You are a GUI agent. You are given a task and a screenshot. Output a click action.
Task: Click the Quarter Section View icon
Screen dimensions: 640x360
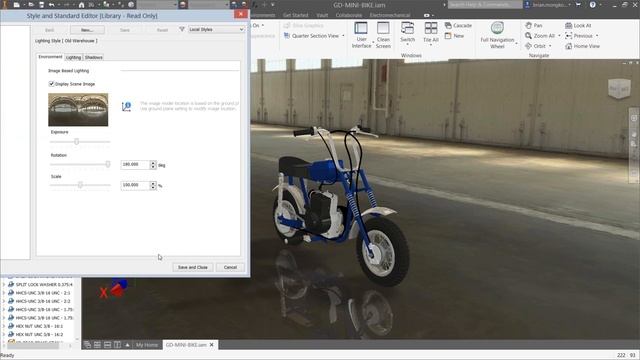(287, 36)
